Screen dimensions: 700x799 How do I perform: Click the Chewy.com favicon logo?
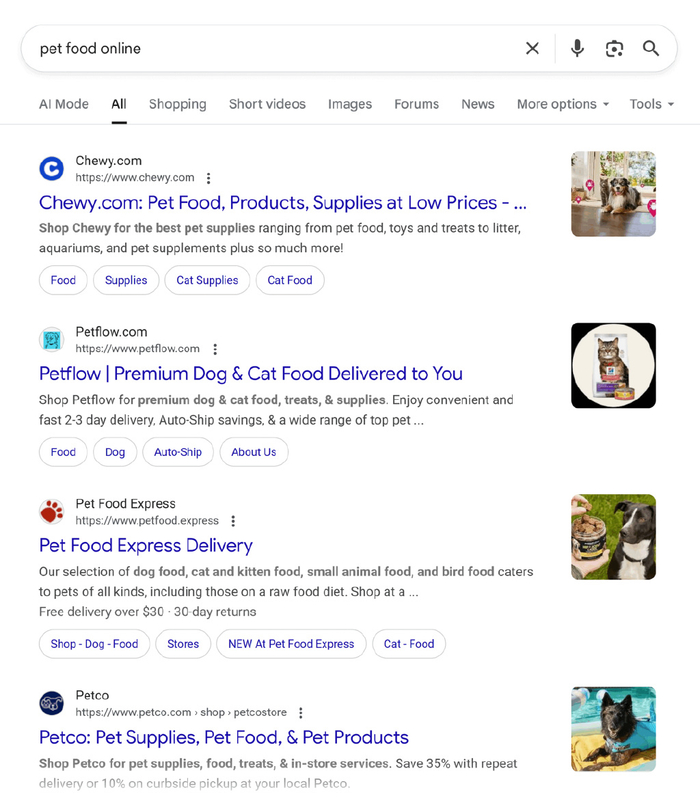(x=51, y=169)
